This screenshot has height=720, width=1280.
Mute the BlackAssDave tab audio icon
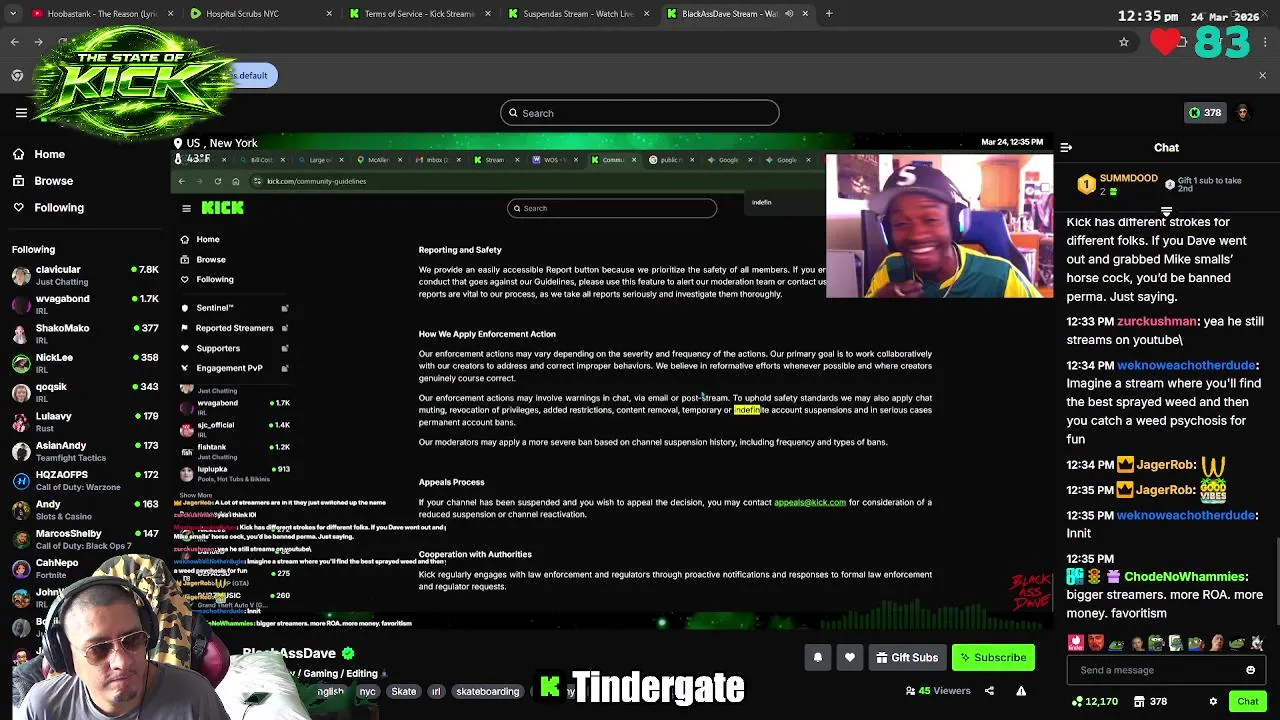click(x=789, y=14)
